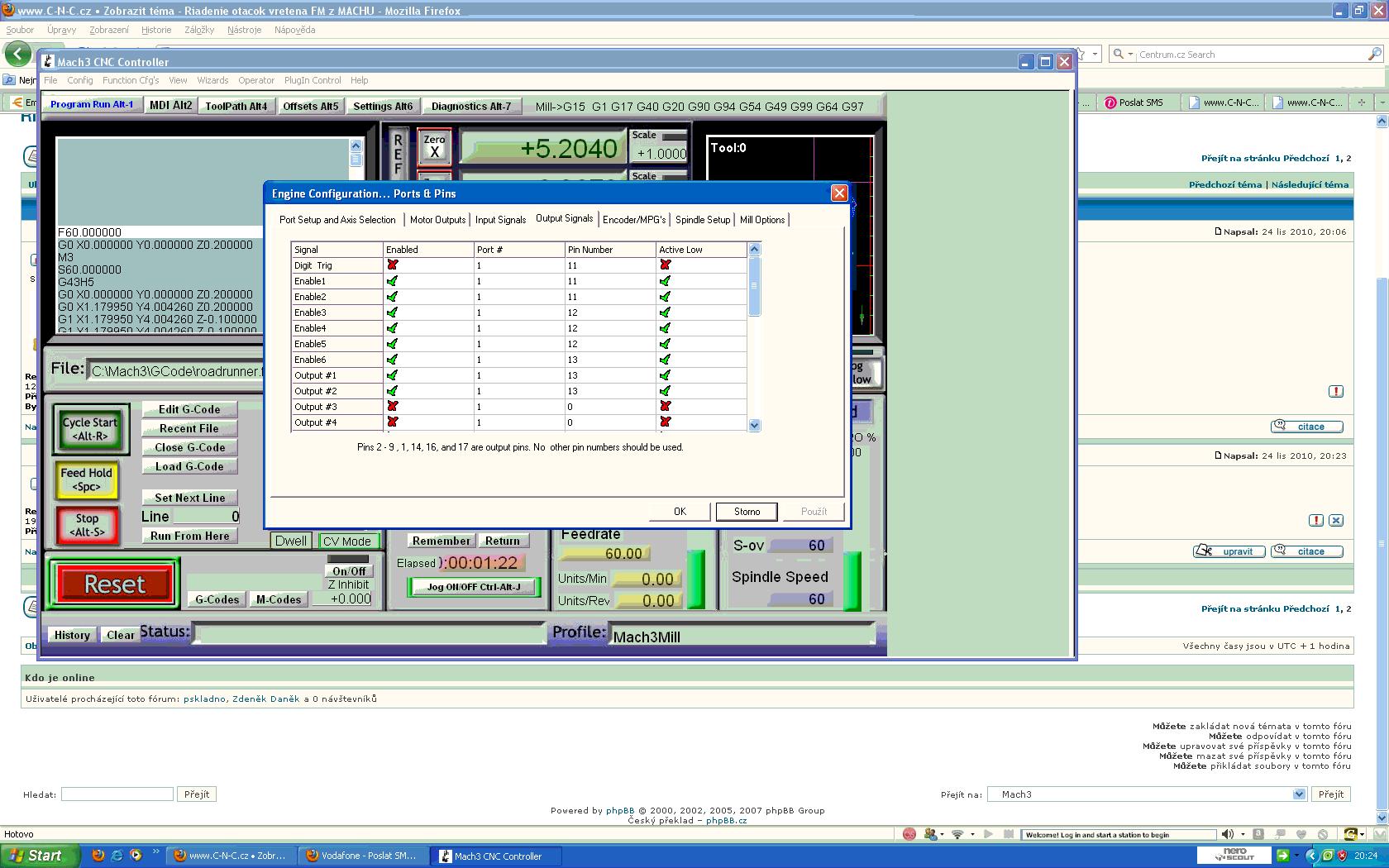This screenshot has width=1389, height=868.
Task: Click the Last.fm round red icon
Action: pyautogui.click(x=909, y=834)
